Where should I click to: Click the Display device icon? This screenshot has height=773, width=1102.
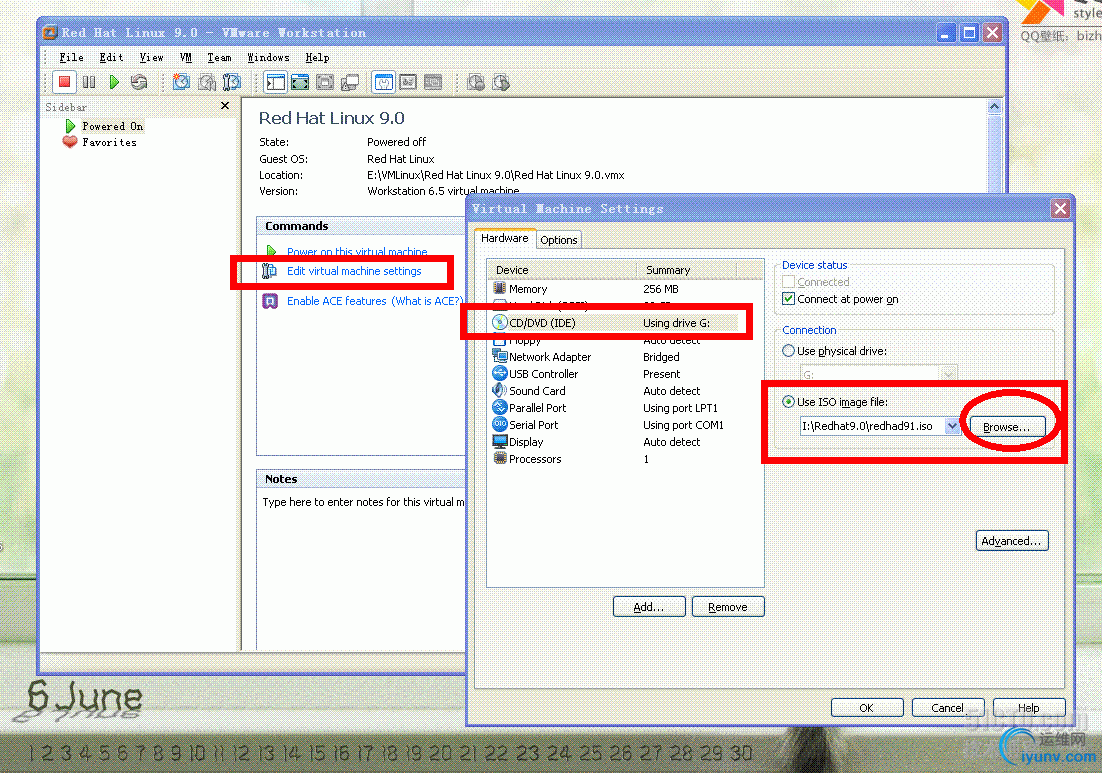pos(500,441)
